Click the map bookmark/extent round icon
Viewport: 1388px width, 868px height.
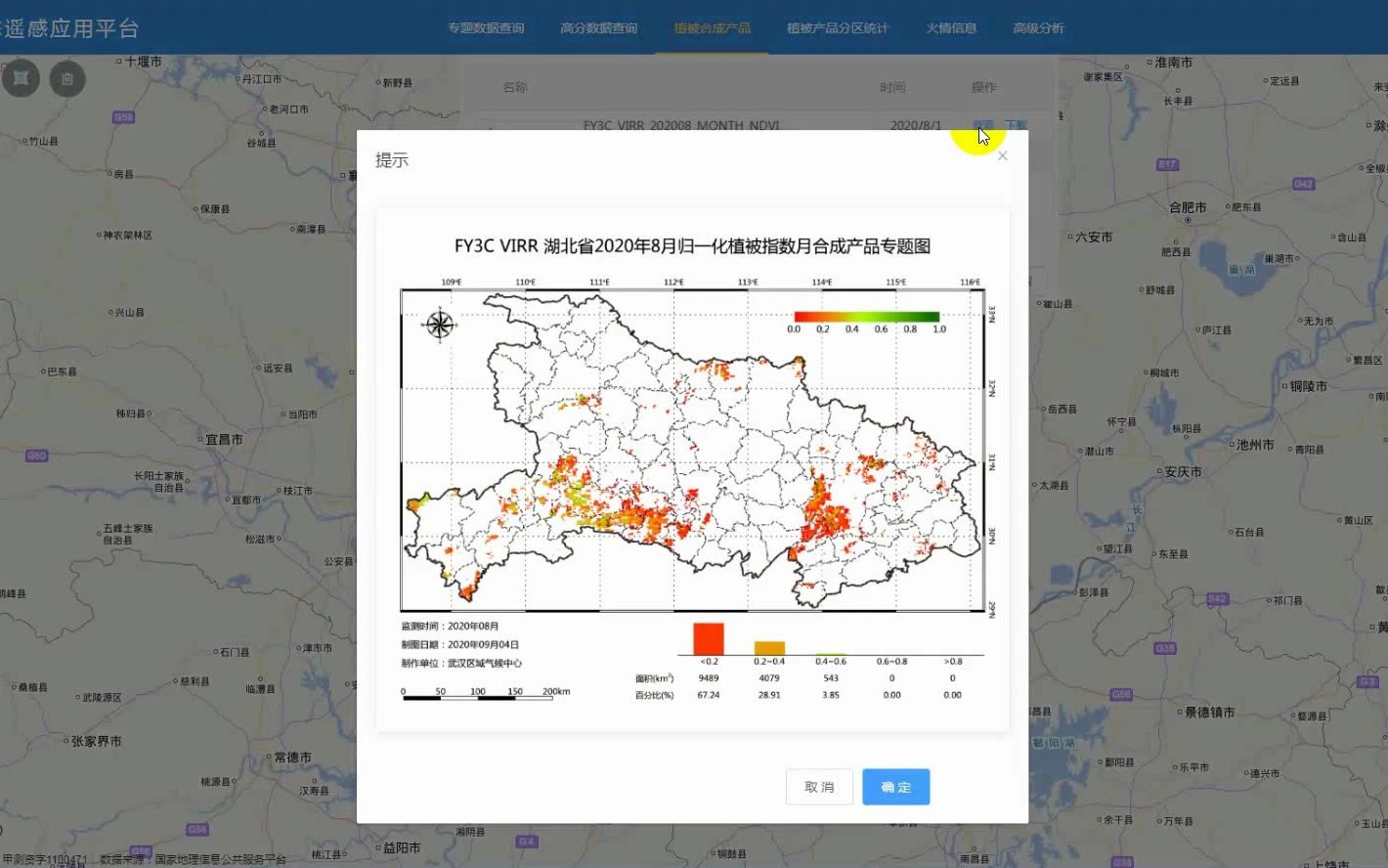click(21, 78)
